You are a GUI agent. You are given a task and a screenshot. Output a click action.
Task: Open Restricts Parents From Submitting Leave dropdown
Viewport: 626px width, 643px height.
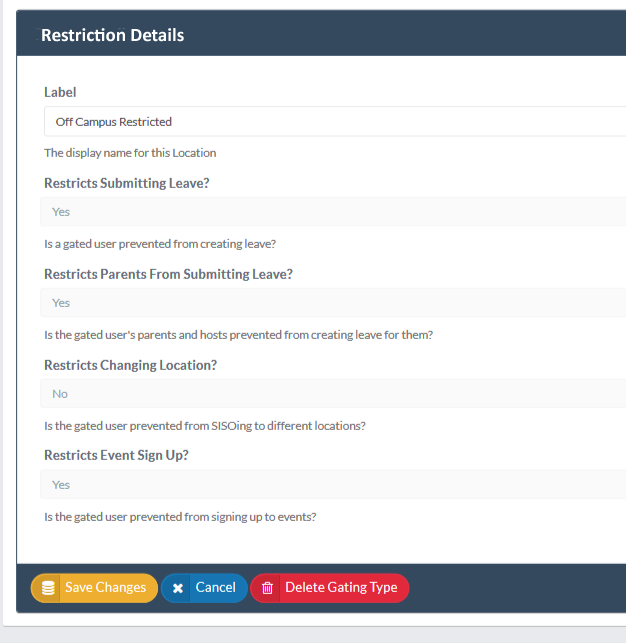click(x=333, y=303)
